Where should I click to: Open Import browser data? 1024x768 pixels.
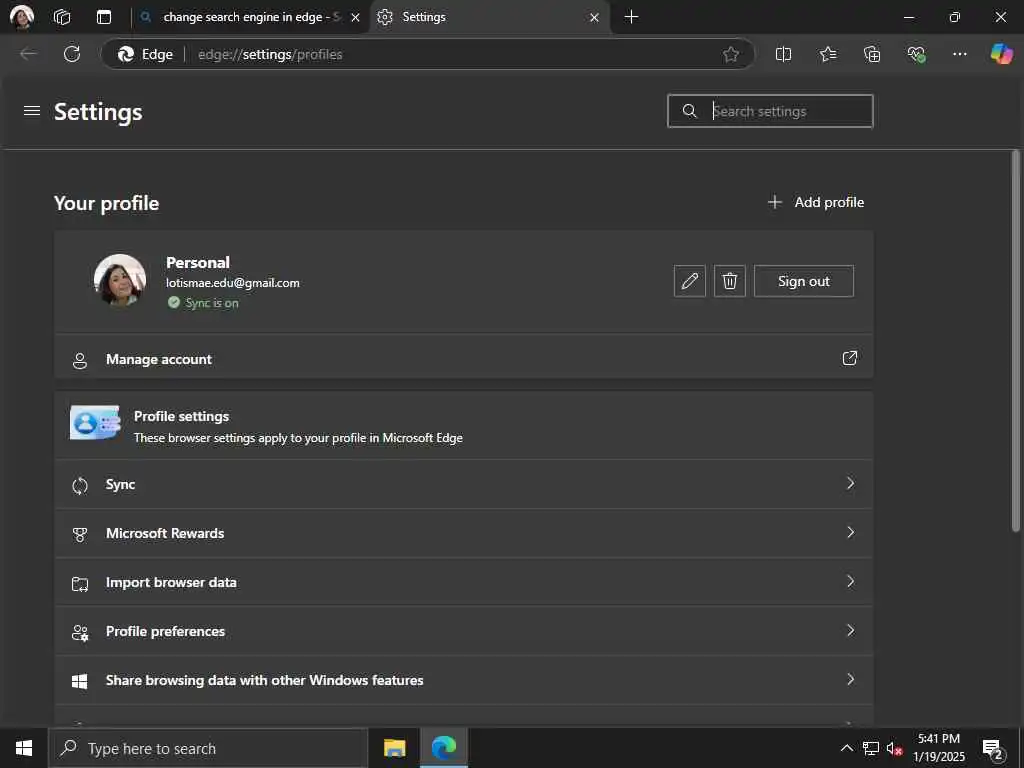pos(464,583)
